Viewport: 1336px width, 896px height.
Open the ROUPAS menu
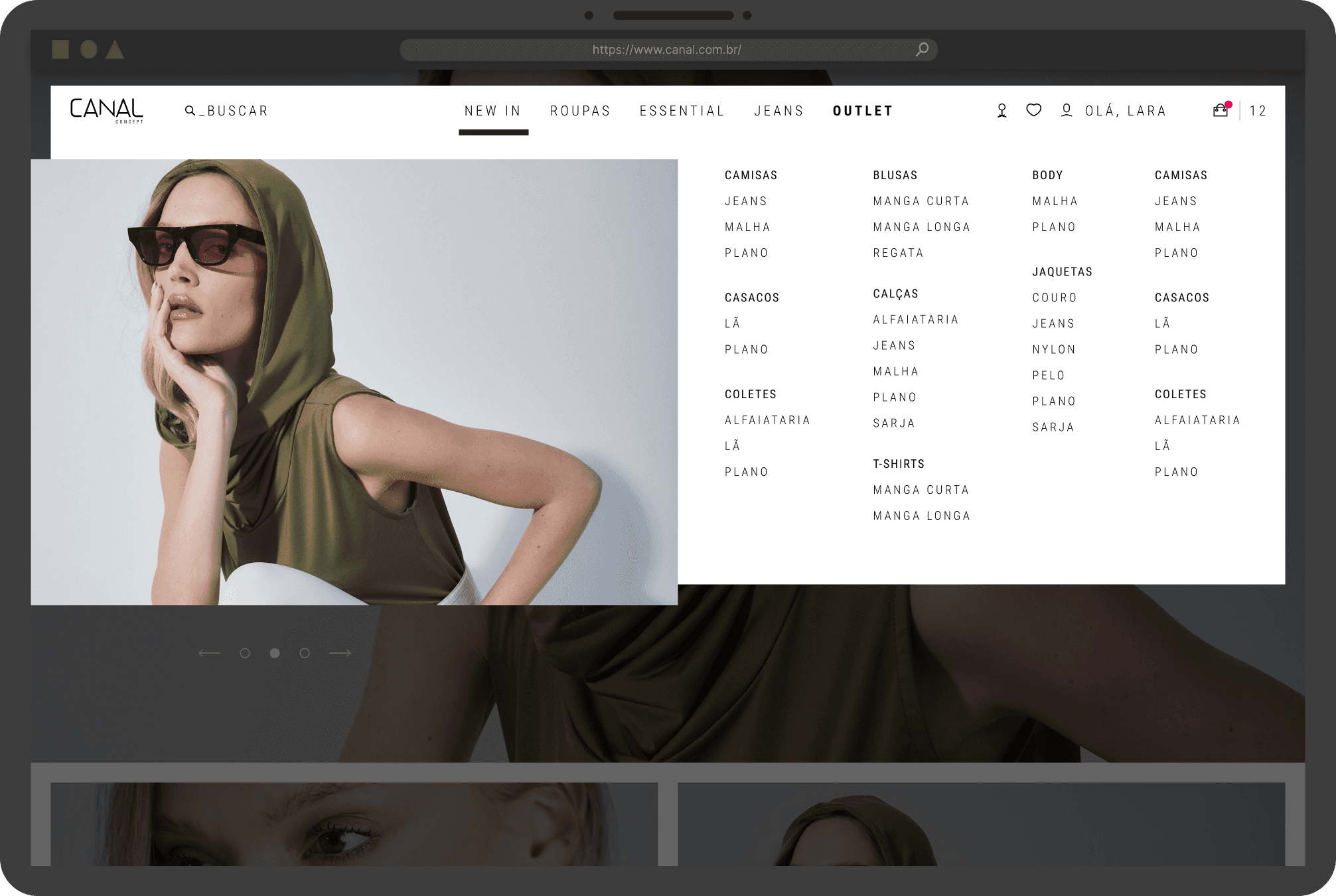coord(580,111)
